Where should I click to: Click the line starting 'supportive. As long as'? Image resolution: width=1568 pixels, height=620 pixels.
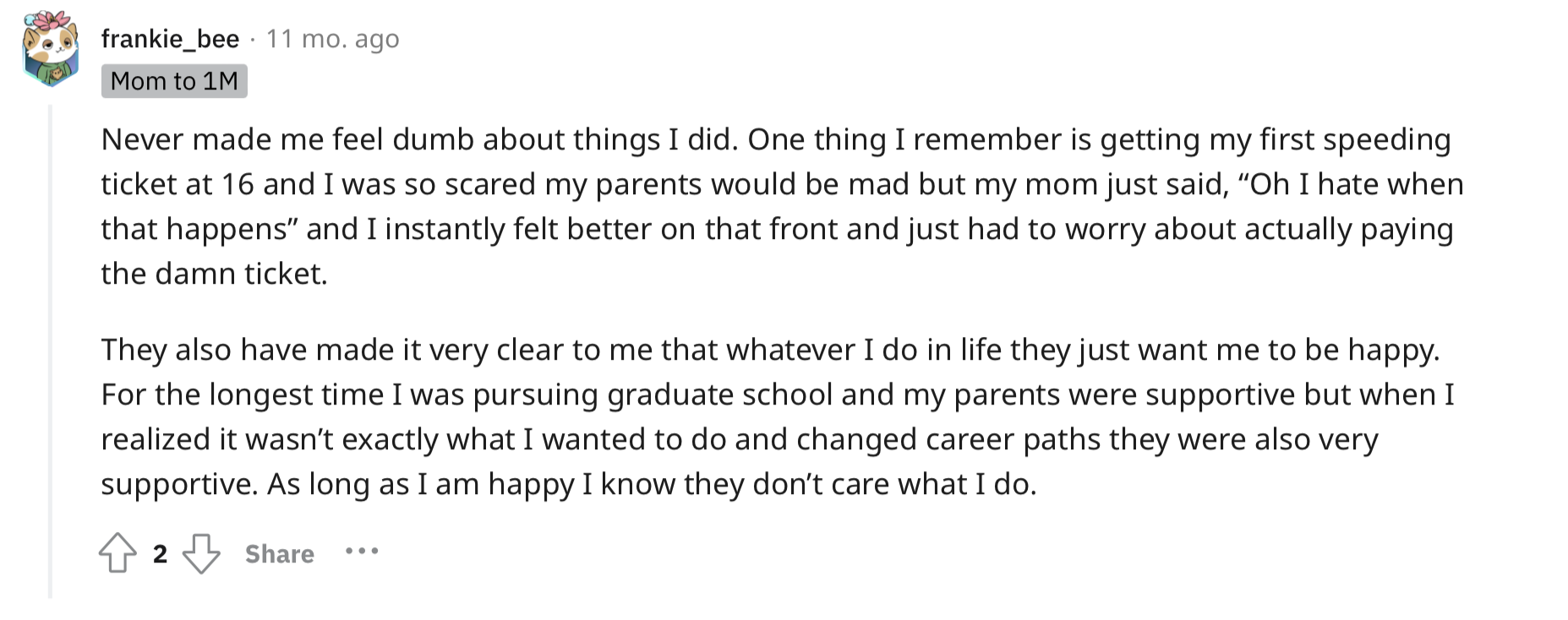tap(569, 484)
